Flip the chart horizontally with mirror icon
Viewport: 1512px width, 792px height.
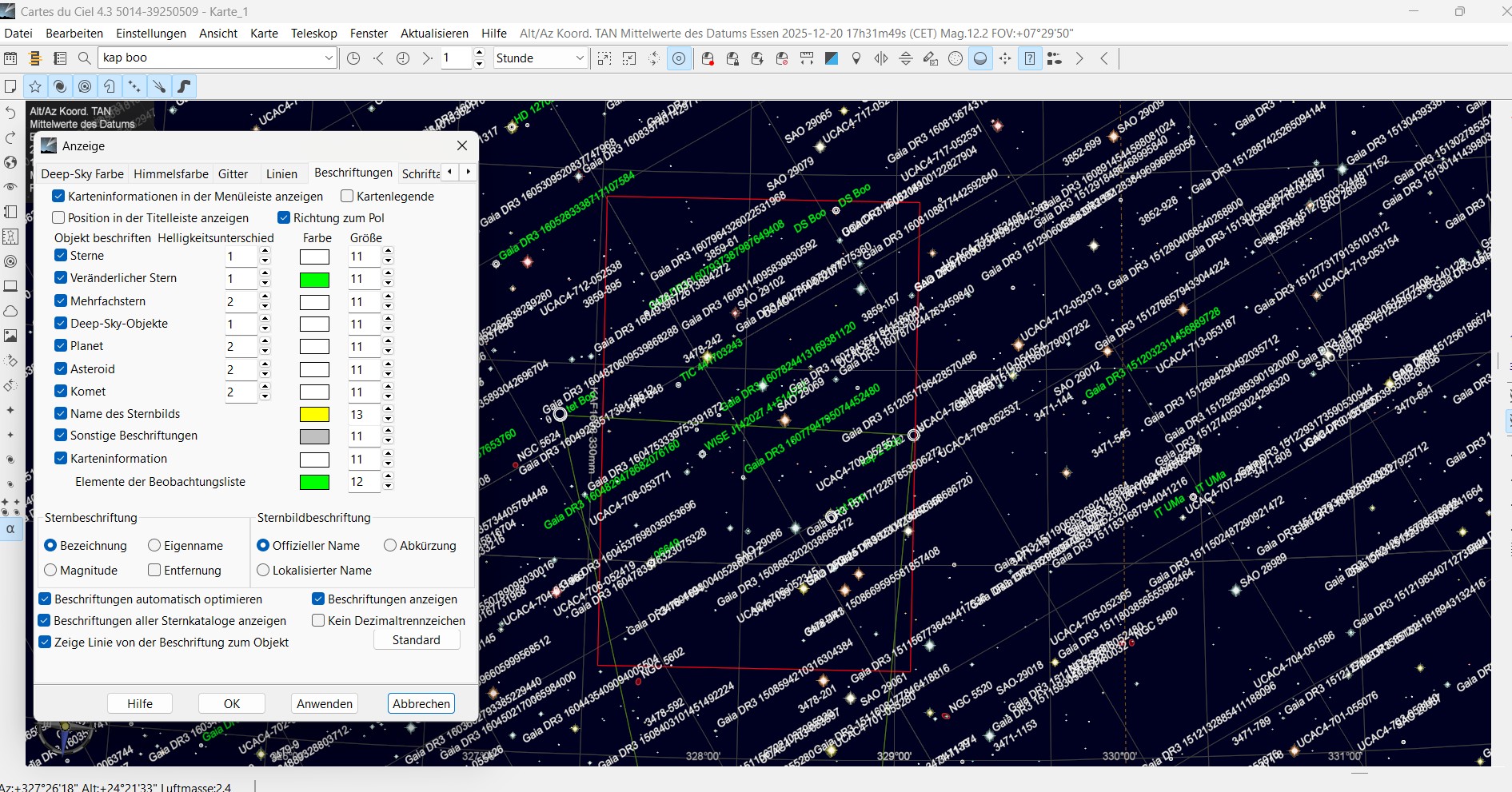click(x=881, y=58)
